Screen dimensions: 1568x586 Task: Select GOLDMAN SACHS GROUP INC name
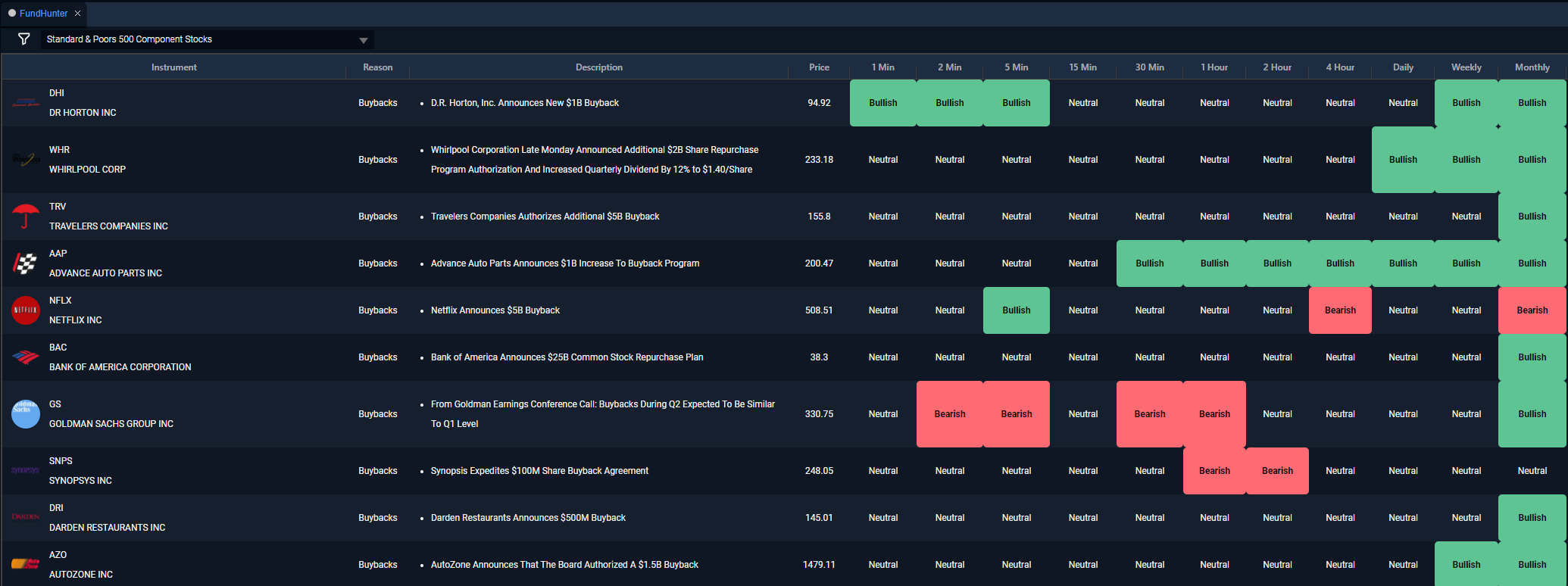111,424
